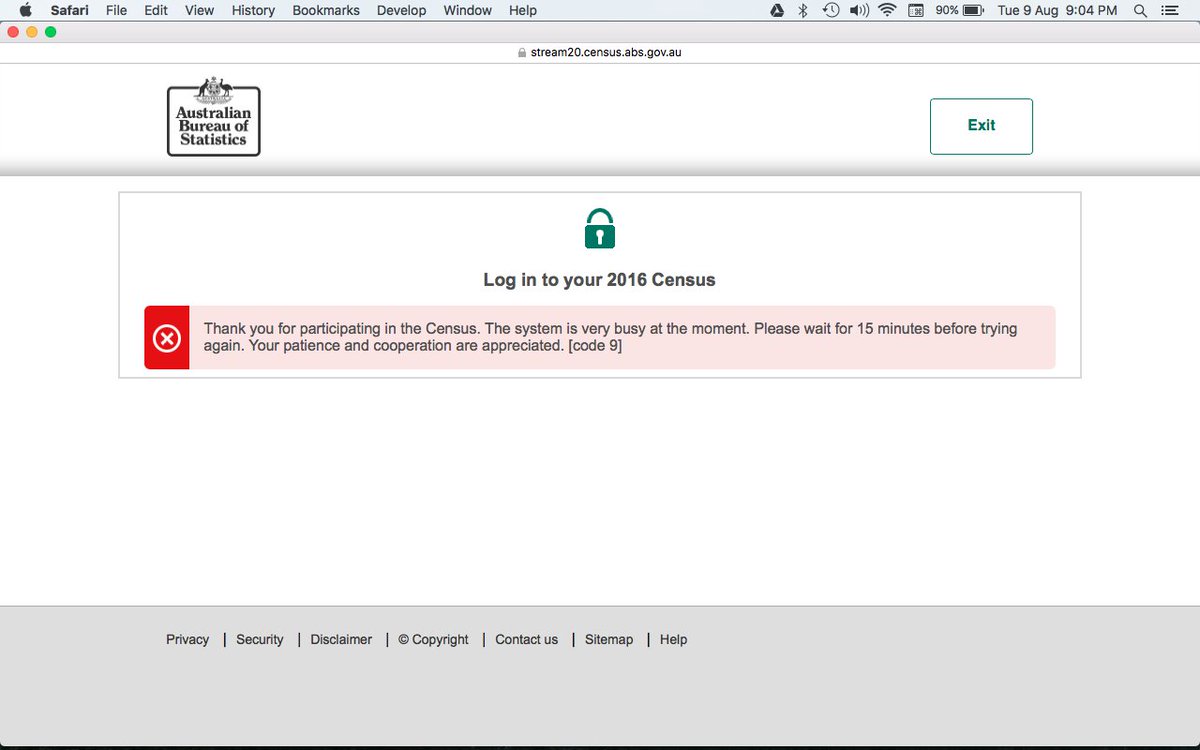
Task: Open the File menu
Action: (x=116, y=10)
